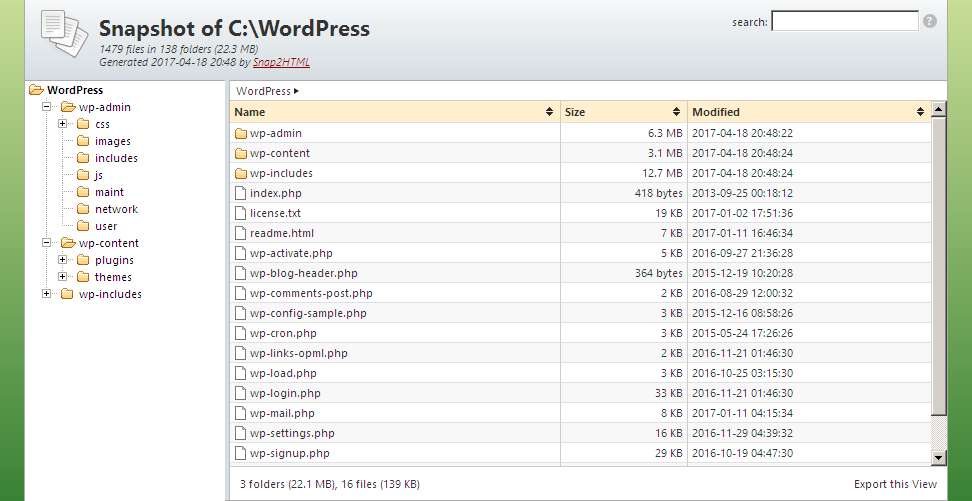
Task: Expand the plugins tree node
Action: pos(63,260)
